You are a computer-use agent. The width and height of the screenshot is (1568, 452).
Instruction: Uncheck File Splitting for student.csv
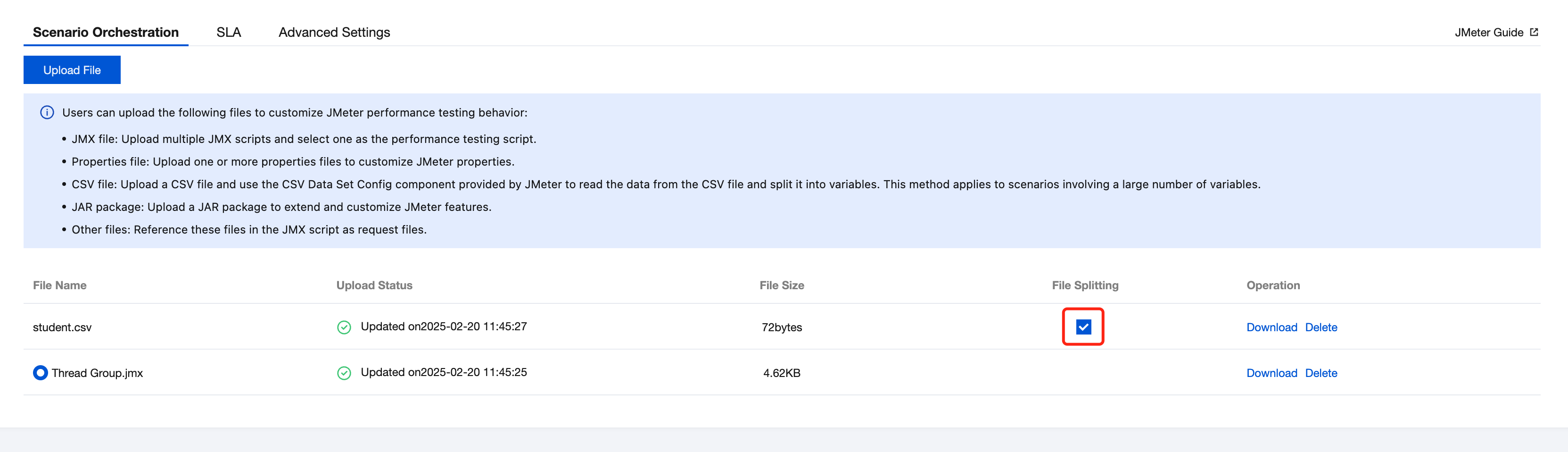[1083, 327]
